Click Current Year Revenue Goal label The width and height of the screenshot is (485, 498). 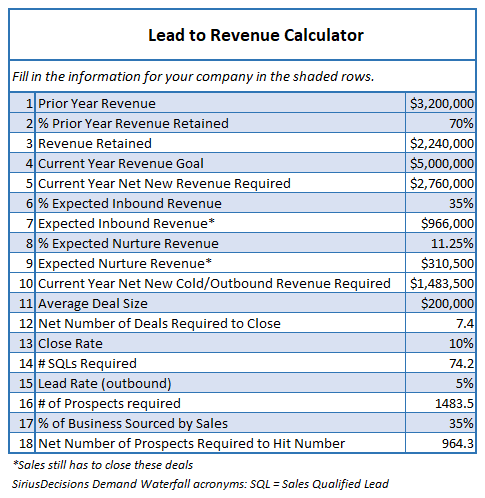pyautogui.click(x=121, y=163)
